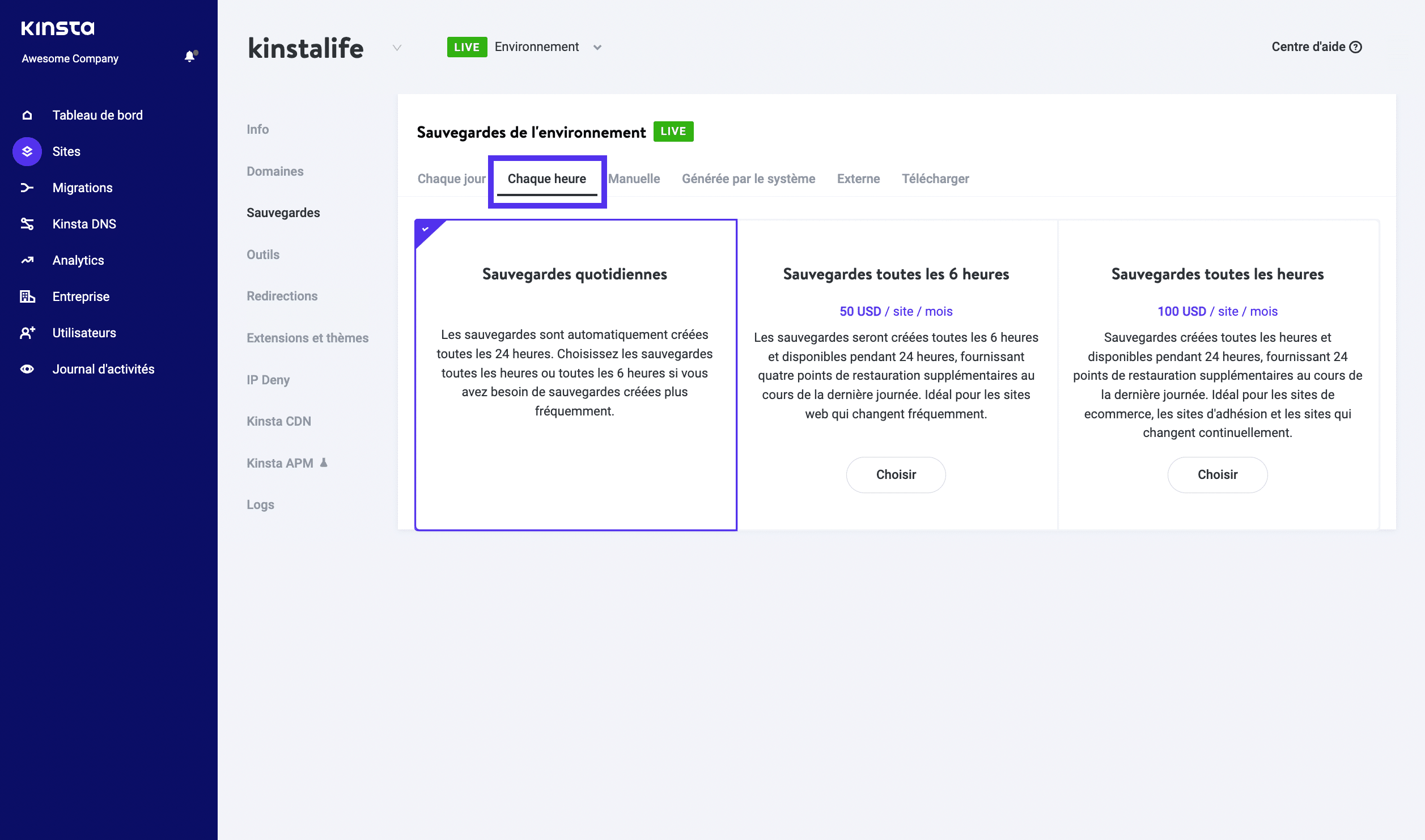Open the Entreprise sidebar icon

27,296
